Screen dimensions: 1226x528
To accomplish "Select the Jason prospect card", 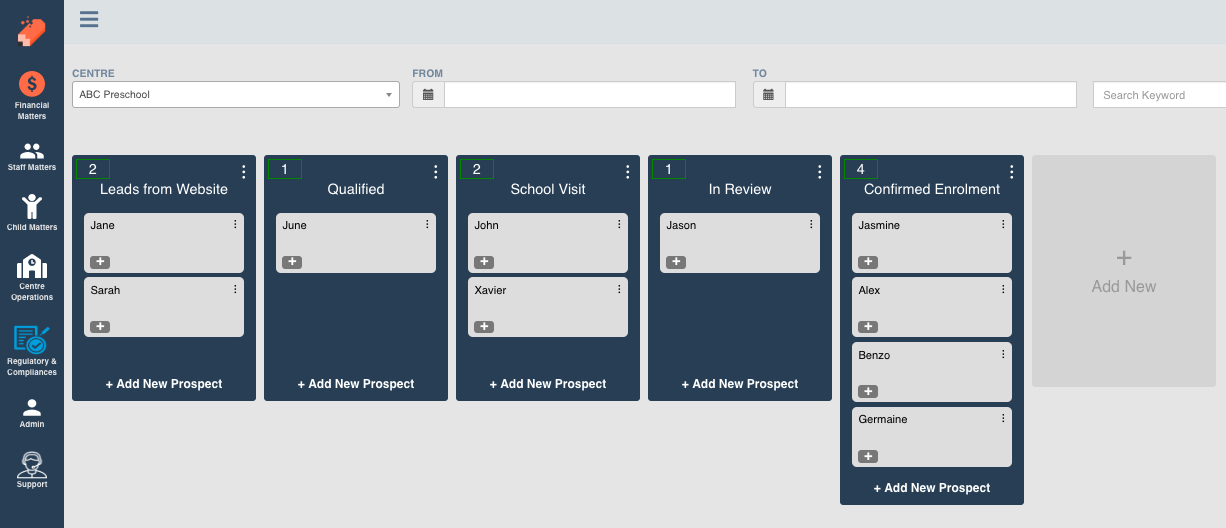I will pos(740,243).
